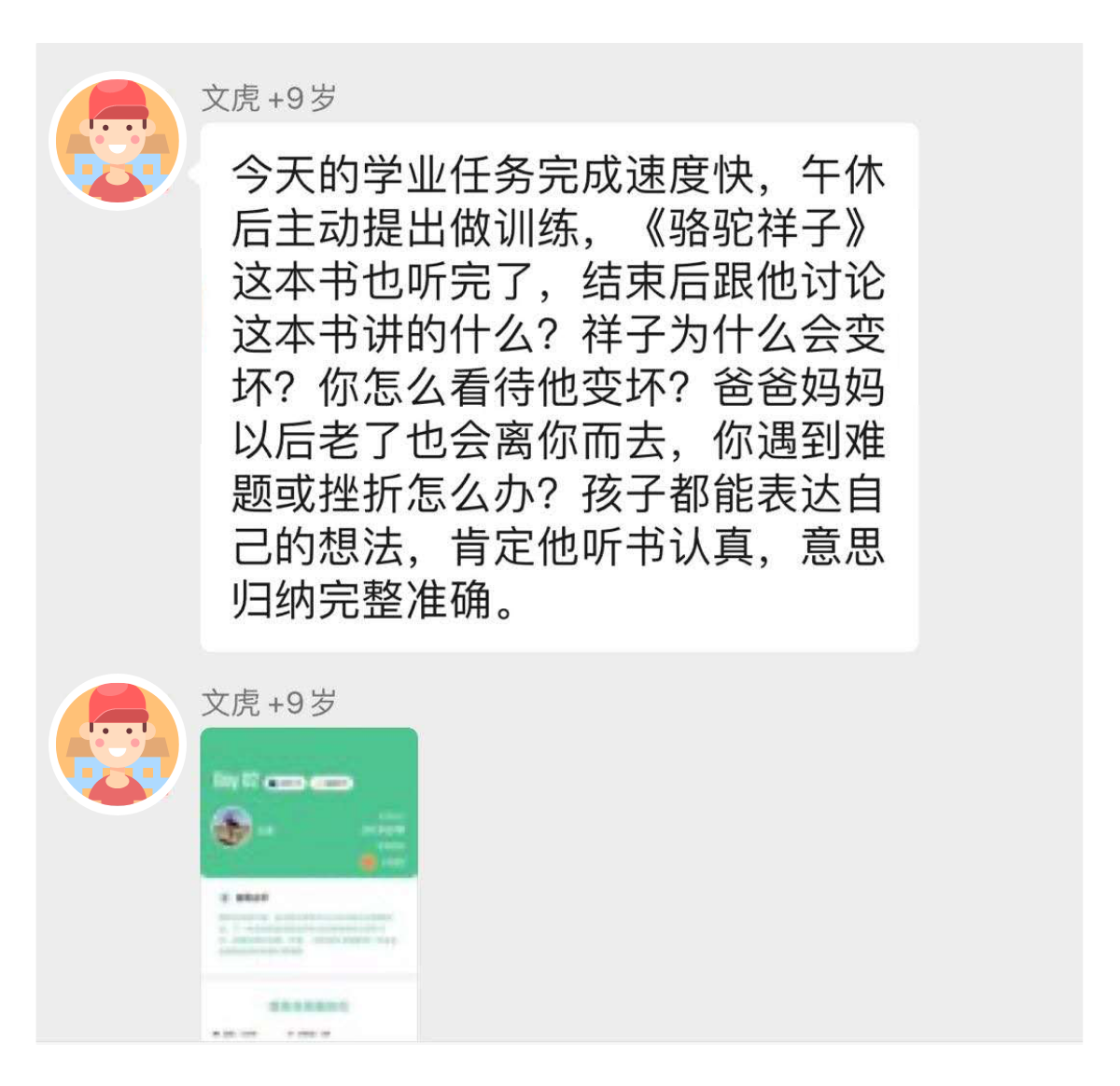Click the Day 02 heading in the card
Image resolution: width=1120 pixels, height=1086 pixels.
pos(236,780)
